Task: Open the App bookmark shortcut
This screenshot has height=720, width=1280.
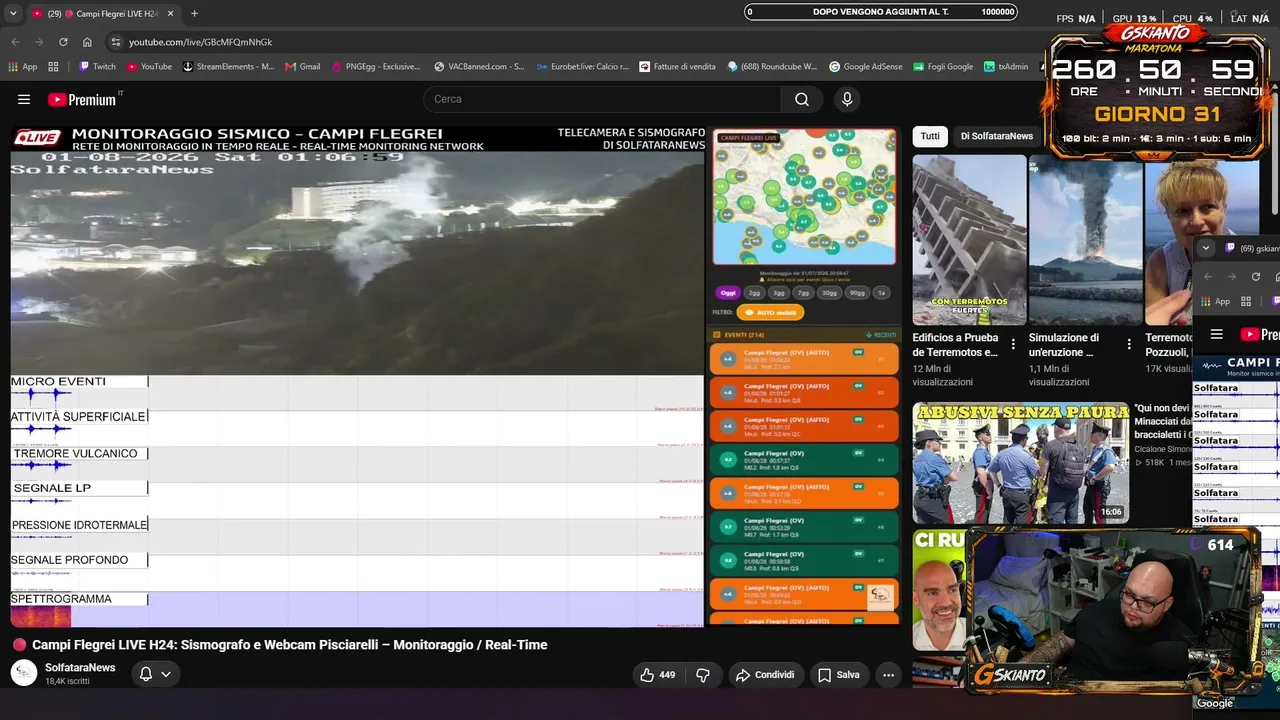Action: tap(23, 67)
